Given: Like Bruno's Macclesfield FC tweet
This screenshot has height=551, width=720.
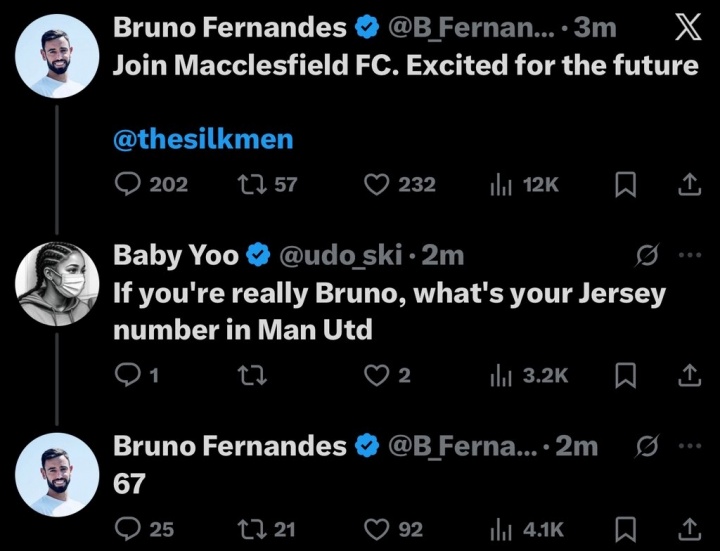Looking at the screenshot, I should pos(375,185).
